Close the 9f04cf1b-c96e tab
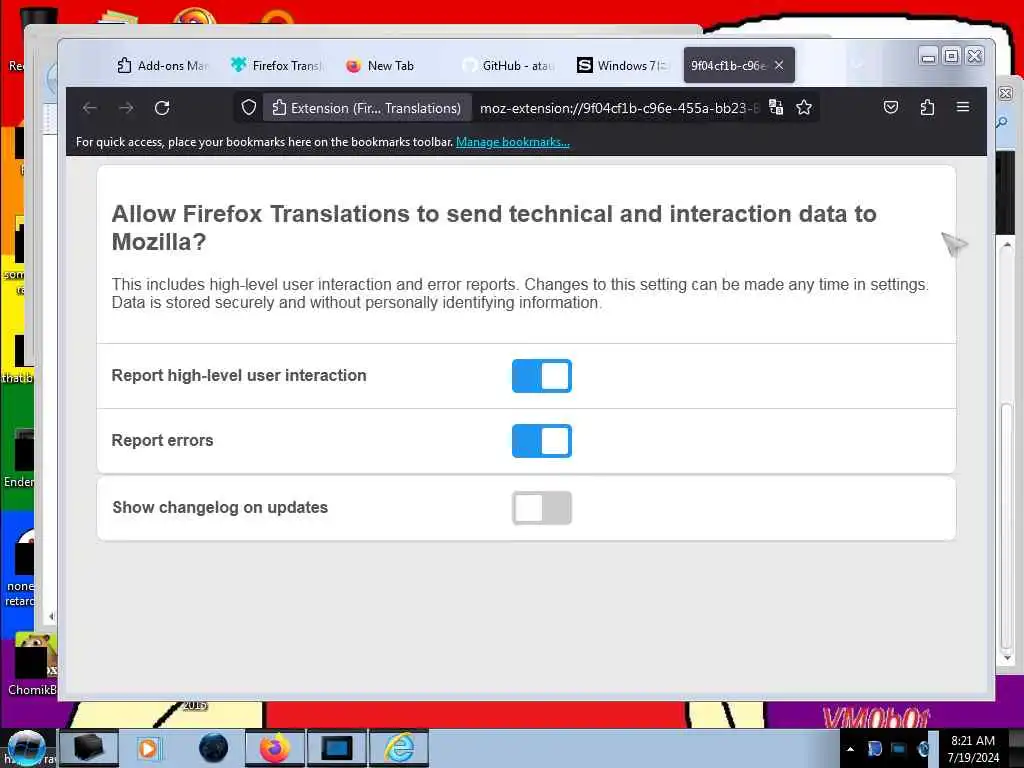Screen dimensions: 1024x768 tap(779, 65)
